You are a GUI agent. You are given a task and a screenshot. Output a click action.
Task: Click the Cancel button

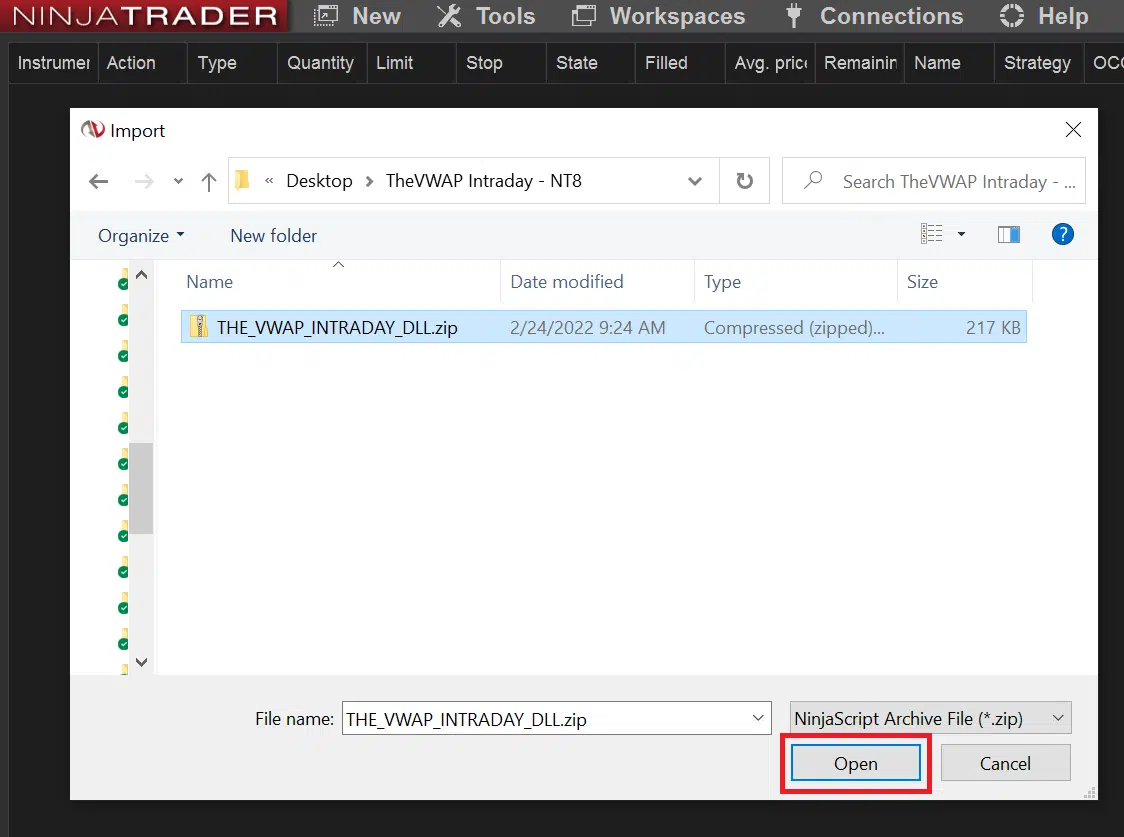1005,763
